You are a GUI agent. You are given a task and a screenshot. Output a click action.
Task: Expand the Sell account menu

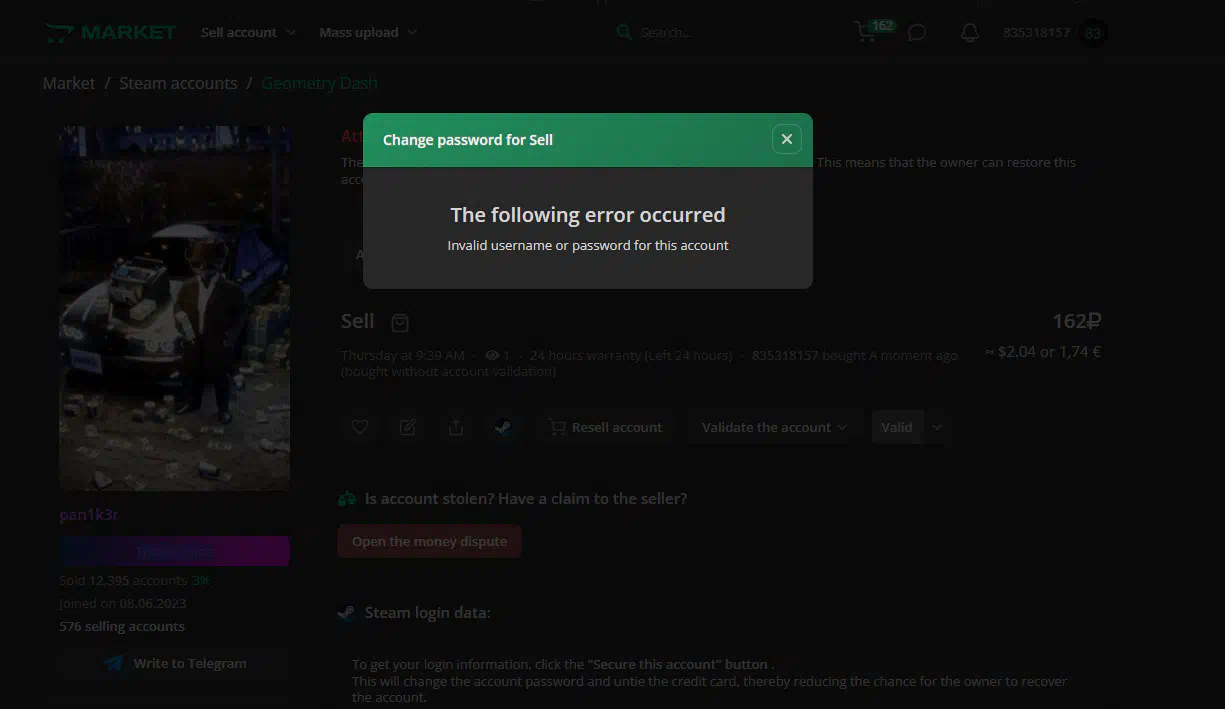248,32
